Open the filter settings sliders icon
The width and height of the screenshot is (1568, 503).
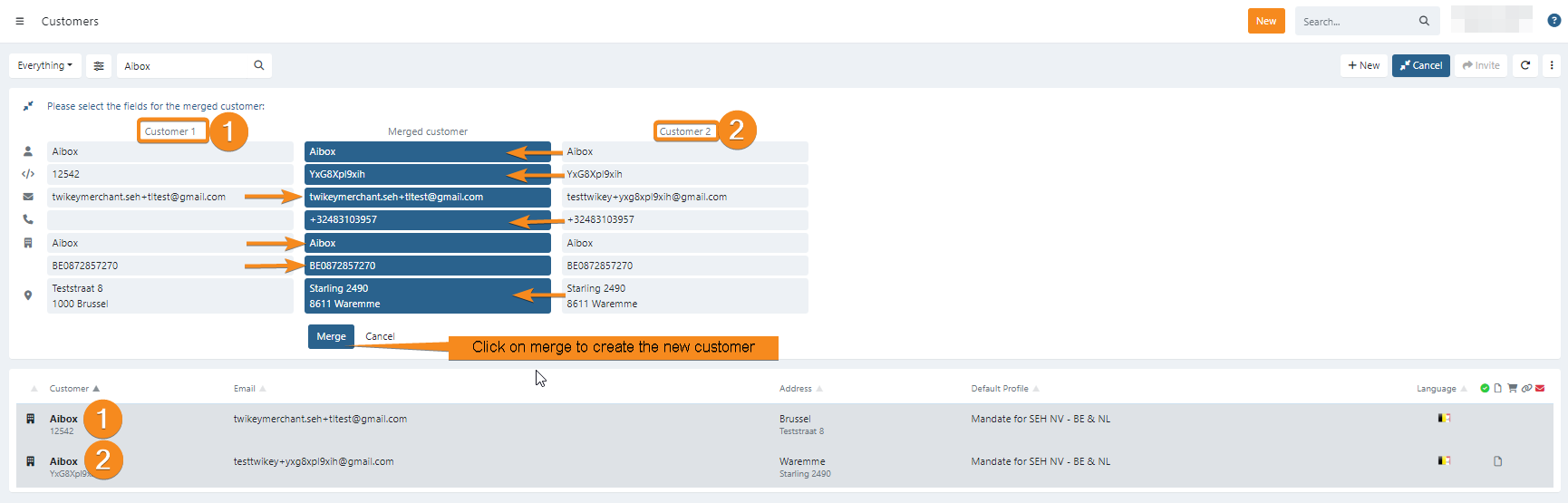(x=99, y=66)
